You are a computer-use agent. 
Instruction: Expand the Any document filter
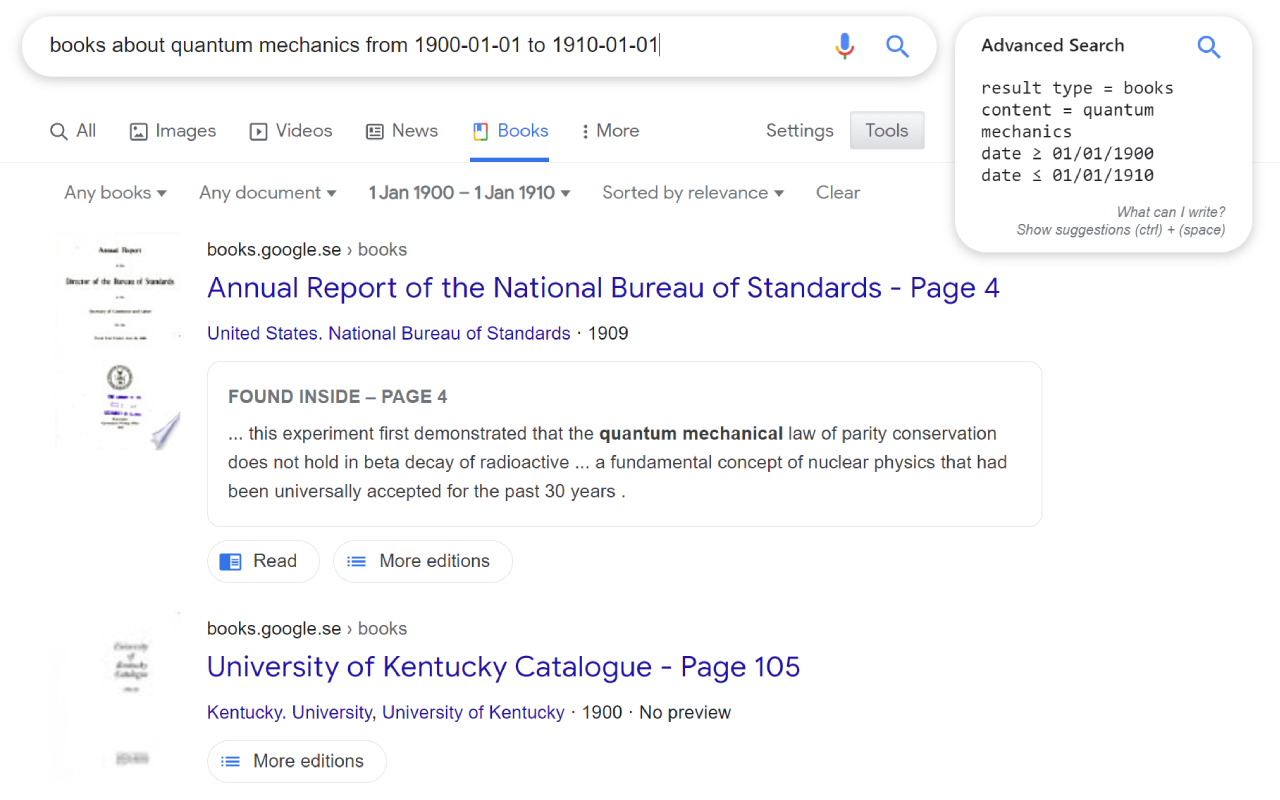pyautogui.click(x=268, y=193)
